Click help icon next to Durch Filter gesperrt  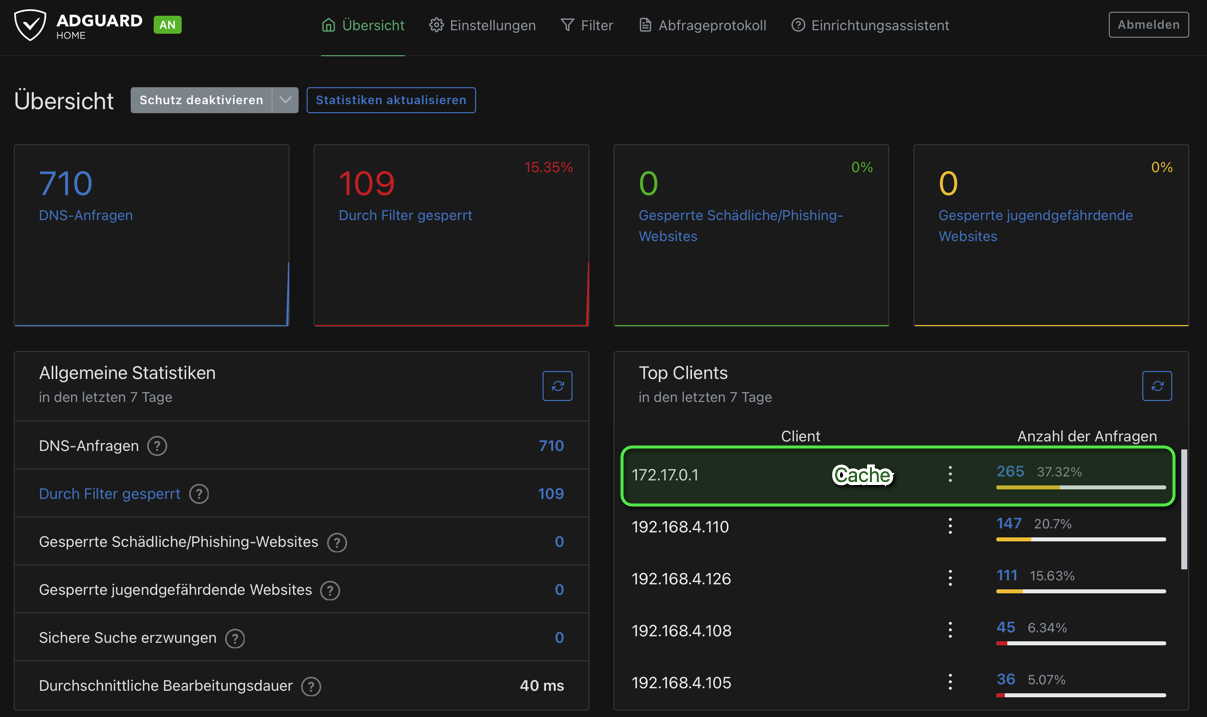(199, 494)
